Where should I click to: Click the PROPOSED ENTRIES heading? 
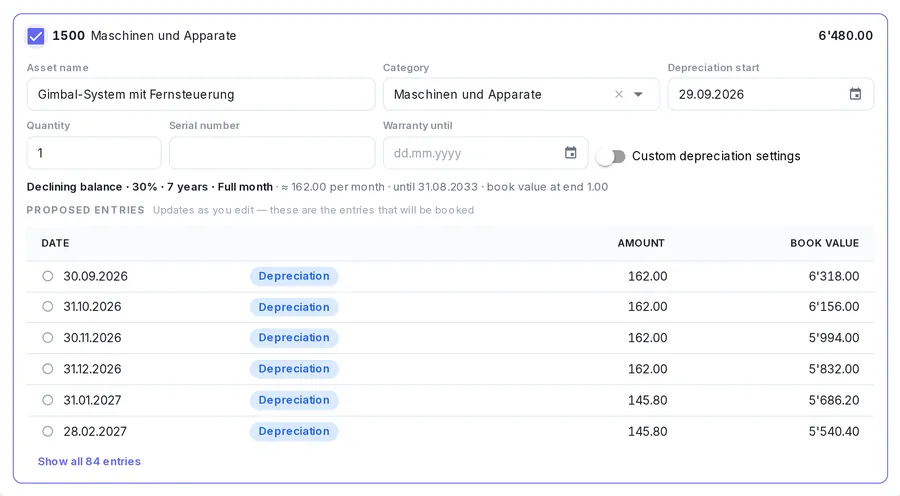click(x=86, y=210)
